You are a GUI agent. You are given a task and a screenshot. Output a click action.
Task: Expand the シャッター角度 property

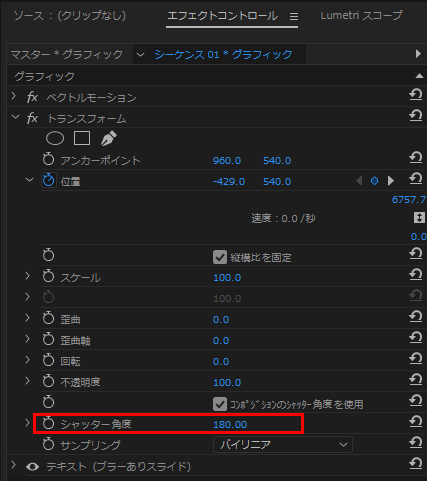point(27,423)
